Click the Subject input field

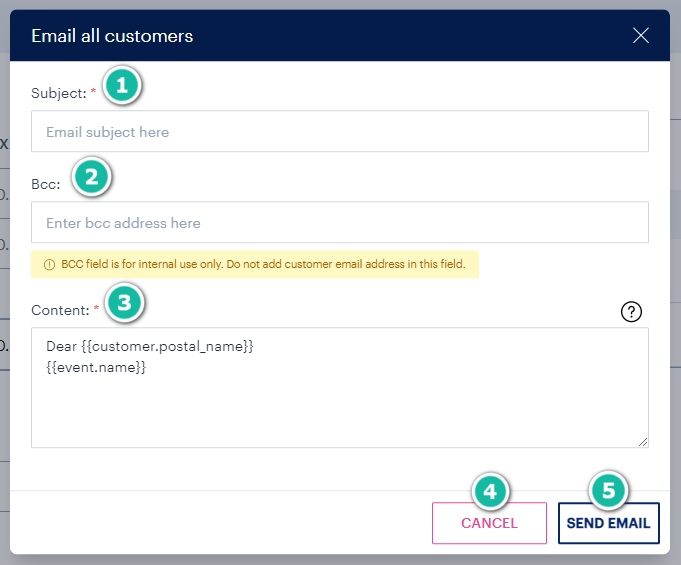340,131
